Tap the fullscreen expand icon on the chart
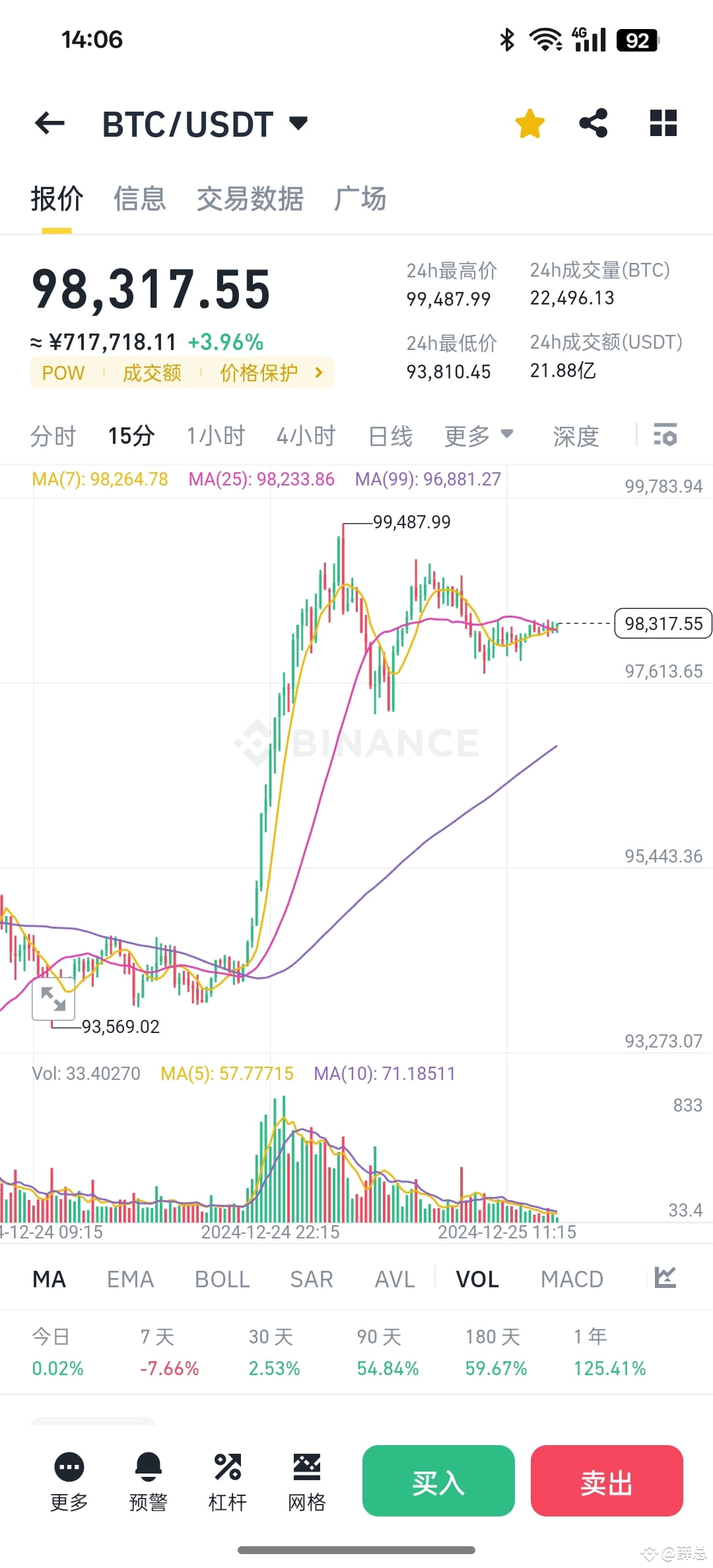Viewport: 713px width, 1568px height. click(54, 999)
